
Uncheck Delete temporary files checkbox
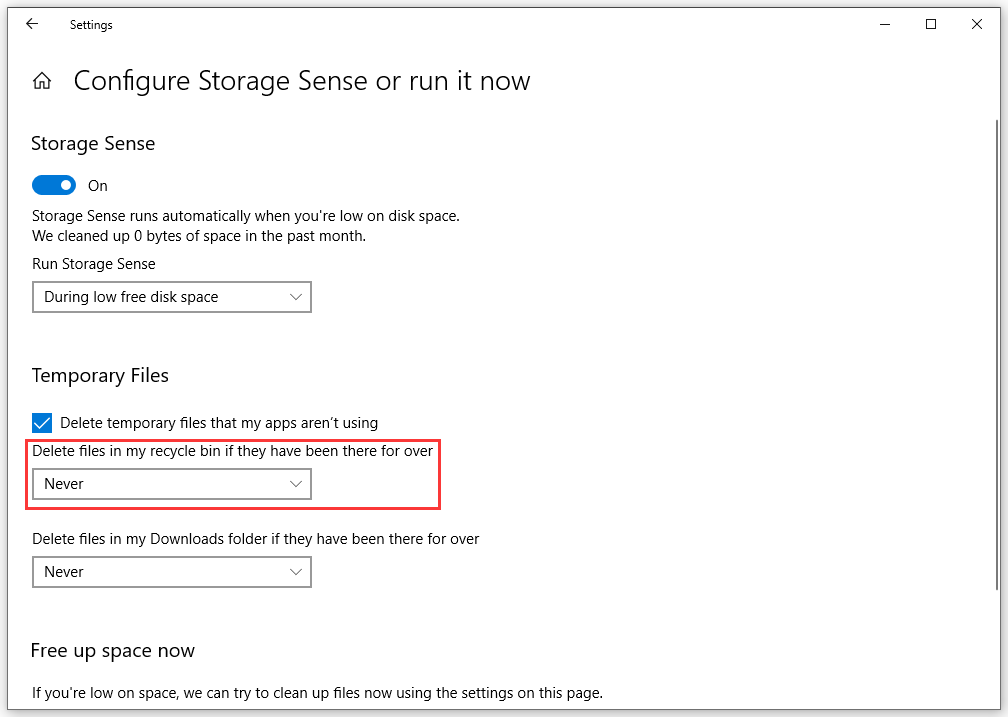tap(42, 423)
